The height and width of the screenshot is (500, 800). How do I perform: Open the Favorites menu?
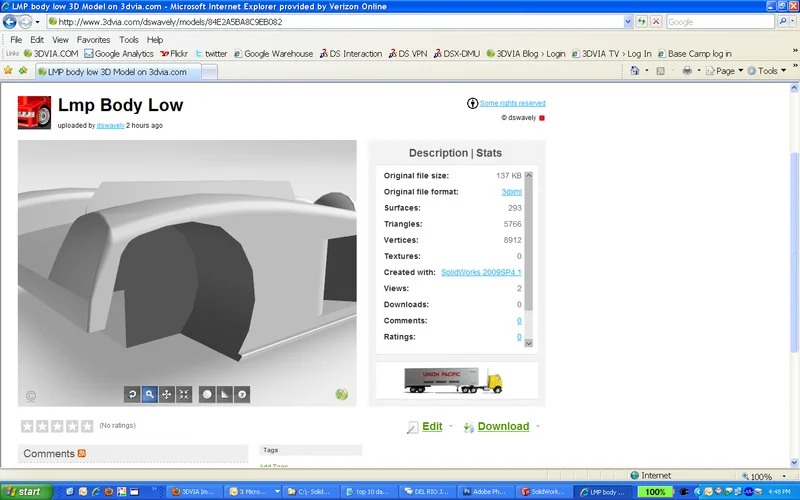coord(94,40)
